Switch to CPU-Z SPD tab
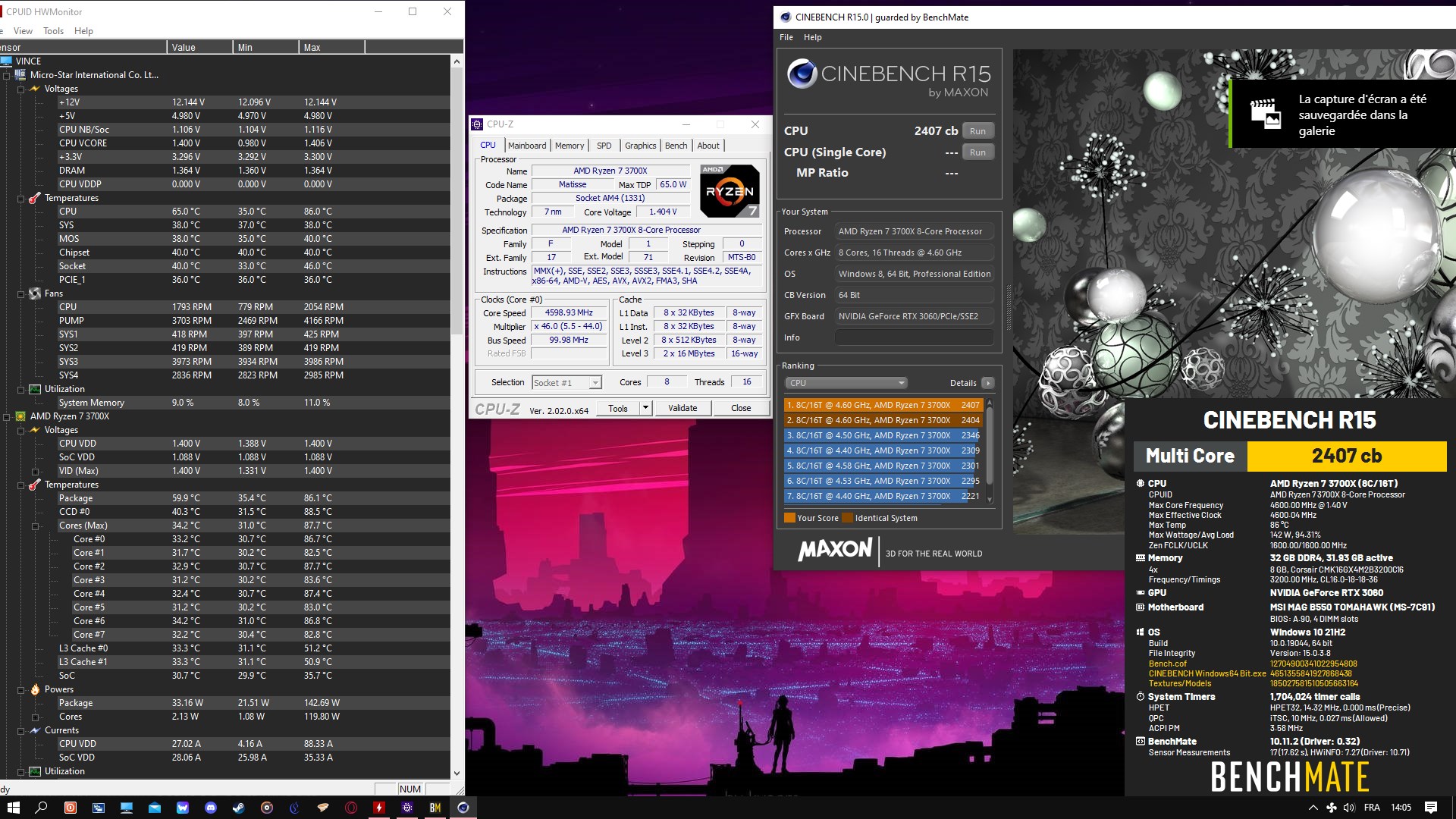 click(604, 146)
